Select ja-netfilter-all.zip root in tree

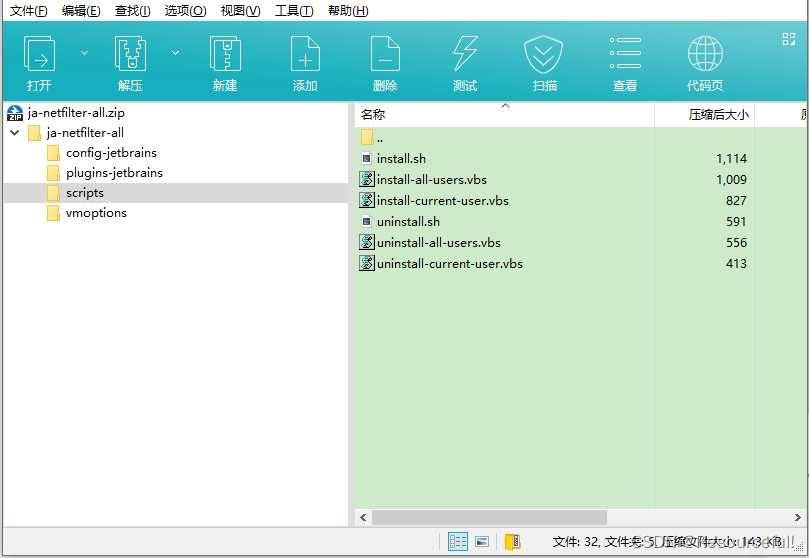click(76, 112)
